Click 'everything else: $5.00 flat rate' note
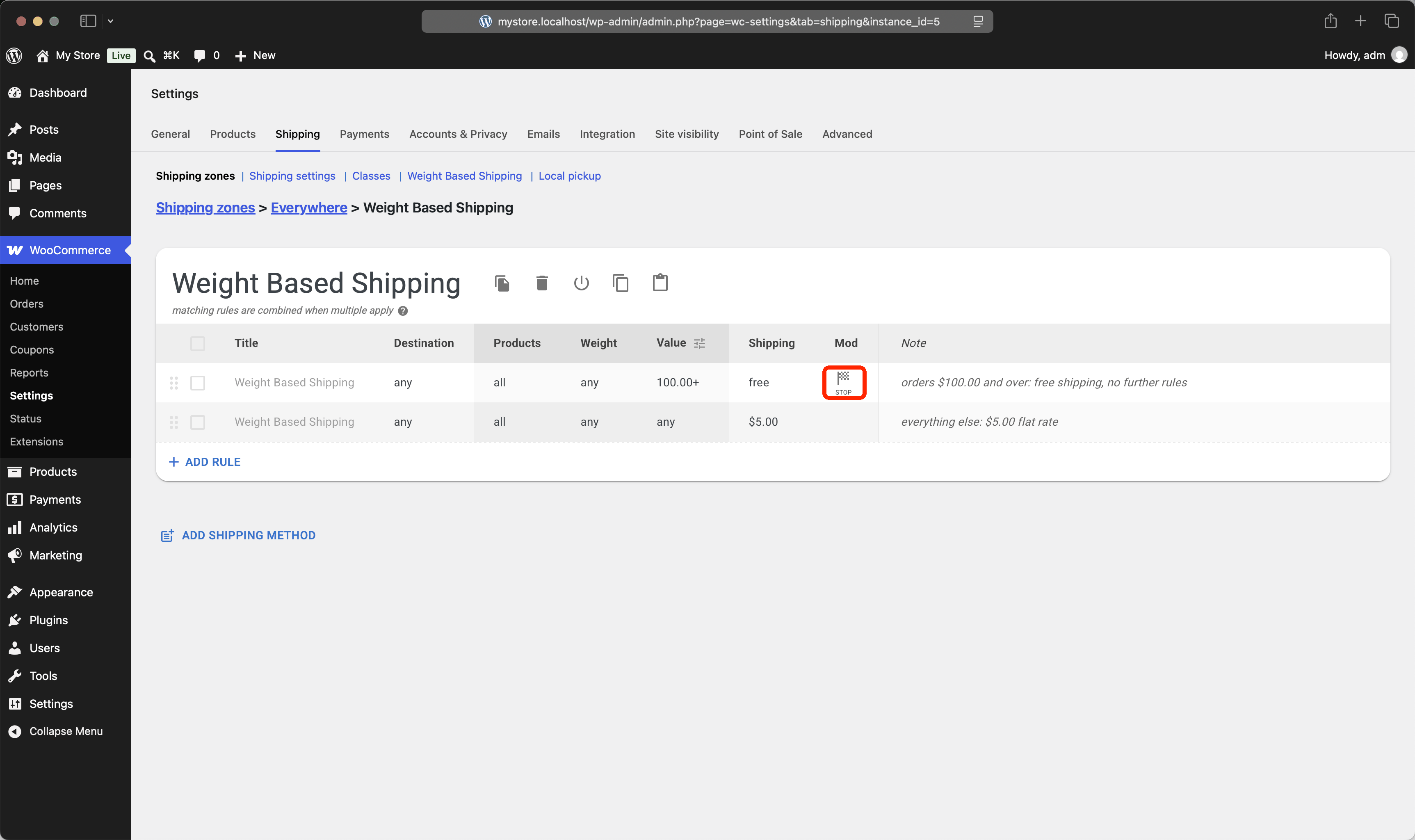 click(979, 422)
